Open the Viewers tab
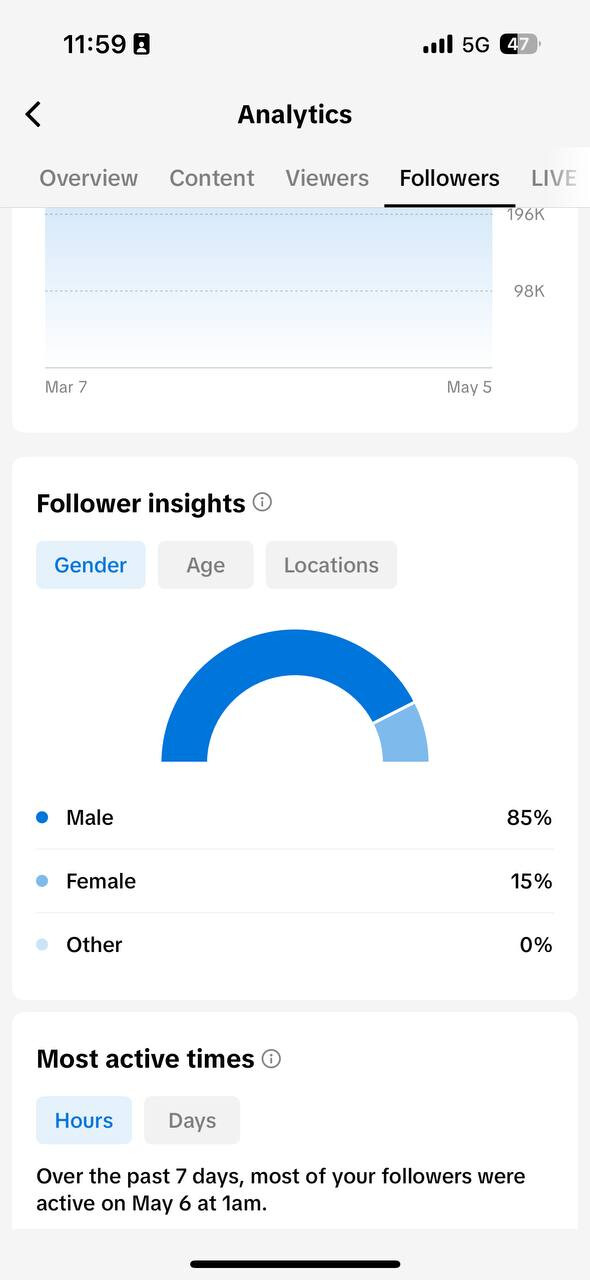 click(x=327, y=178)
